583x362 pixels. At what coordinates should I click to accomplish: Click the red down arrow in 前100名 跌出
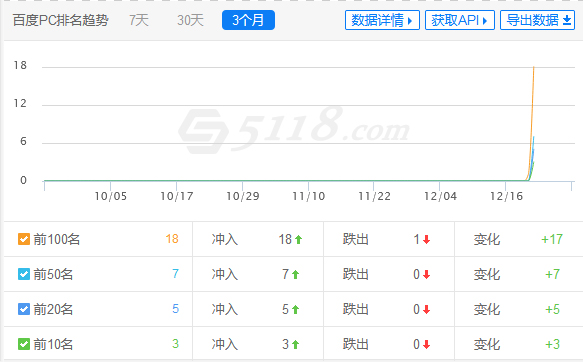(426, 240)
